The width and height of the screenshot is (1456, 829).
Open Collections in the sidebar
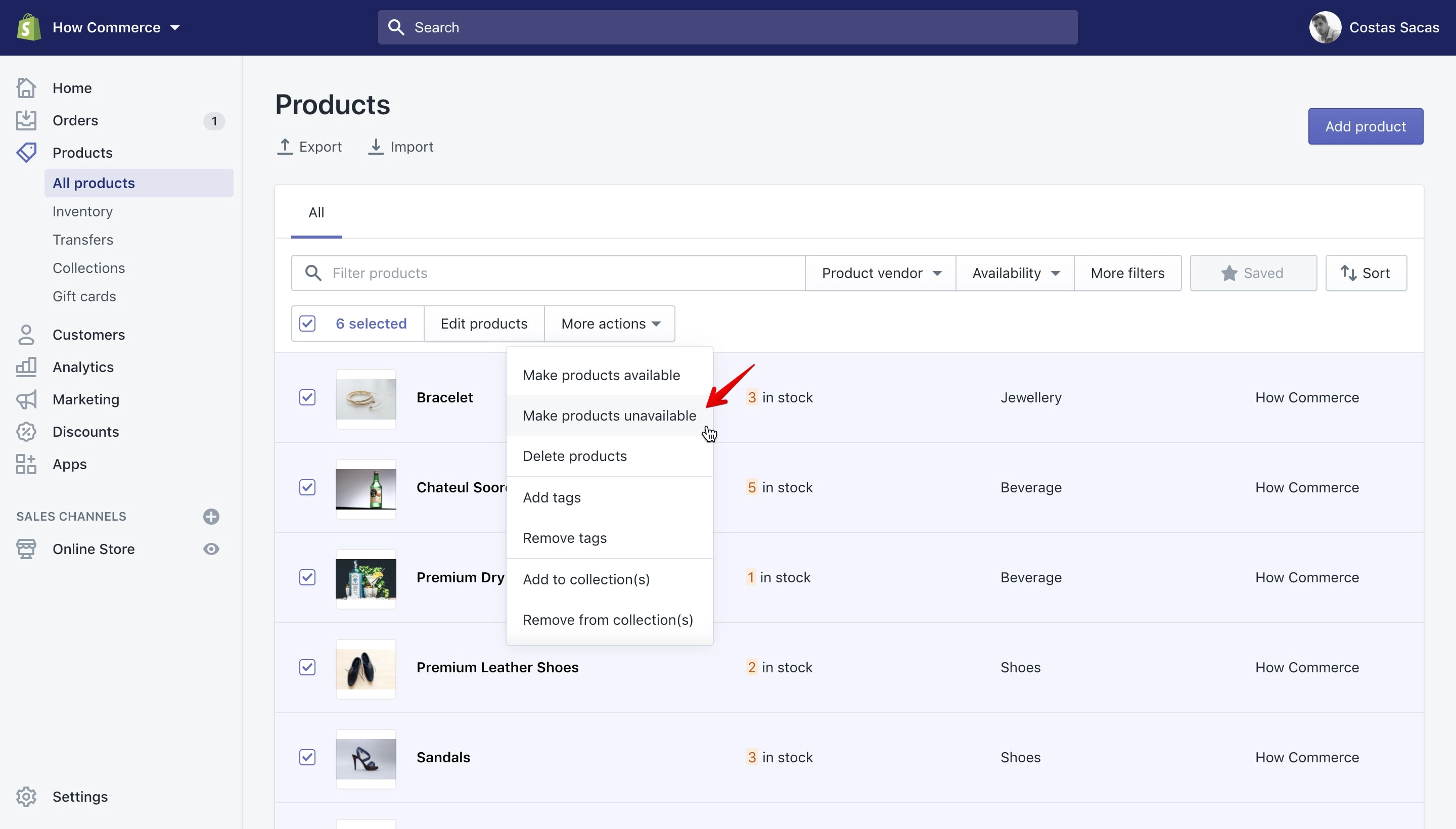point(89,268)
